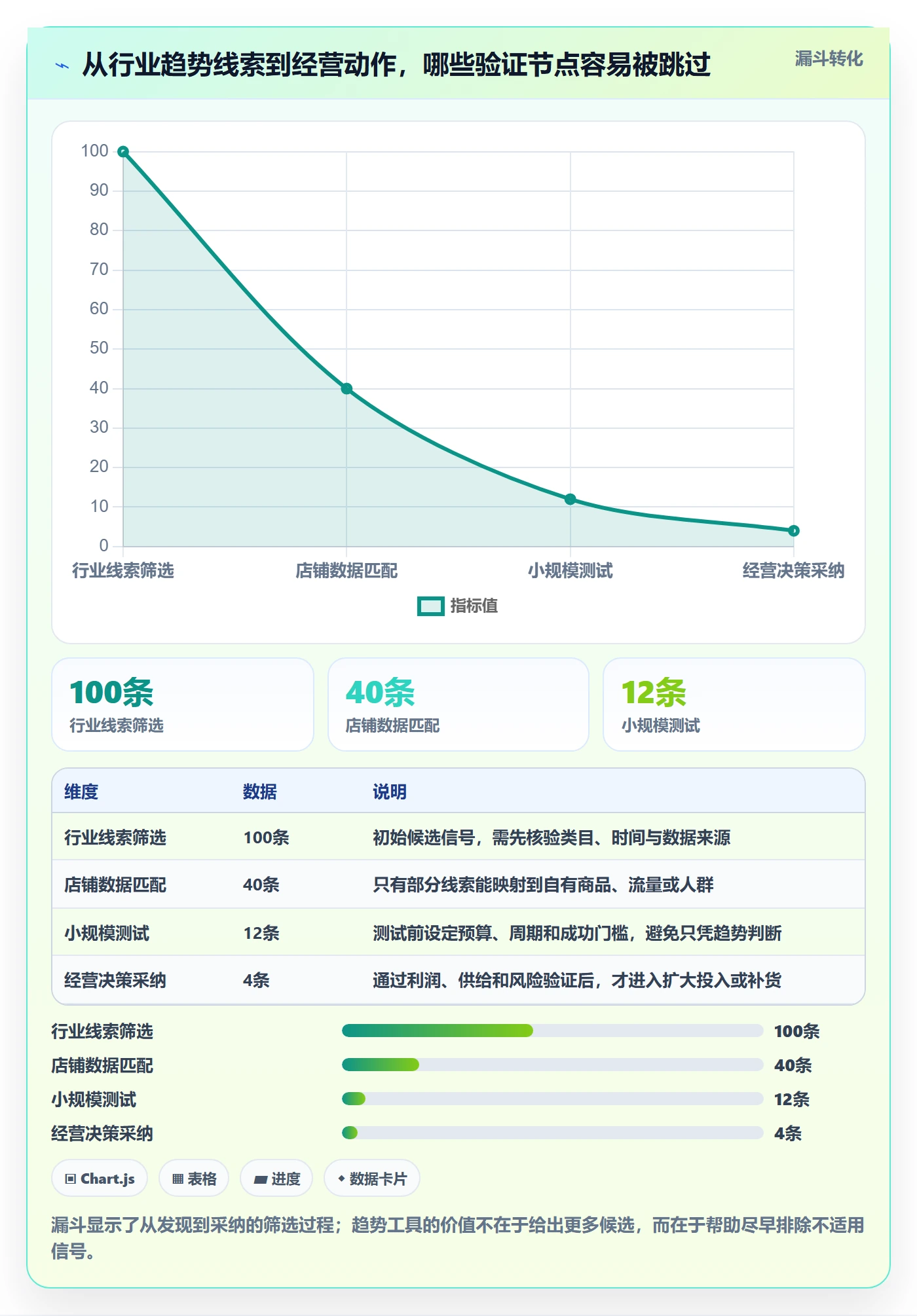Select the 行业线索筛选 table row name cell
917x1316 pixels.
[x=115, y=837]
